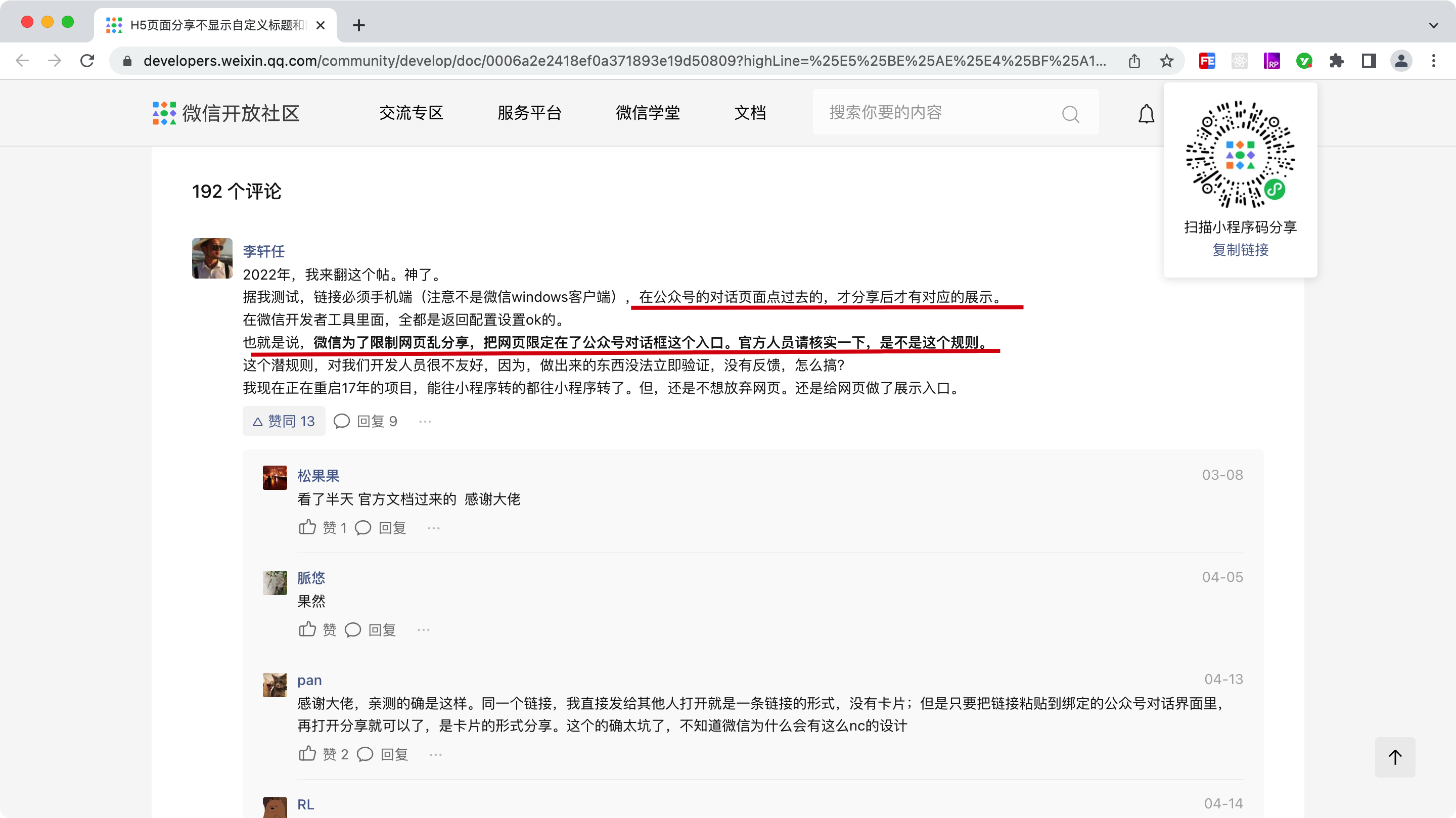1456x818 pixels.
Task: Open more options dots under 李轩任's comment
Action: pos(425,421)
